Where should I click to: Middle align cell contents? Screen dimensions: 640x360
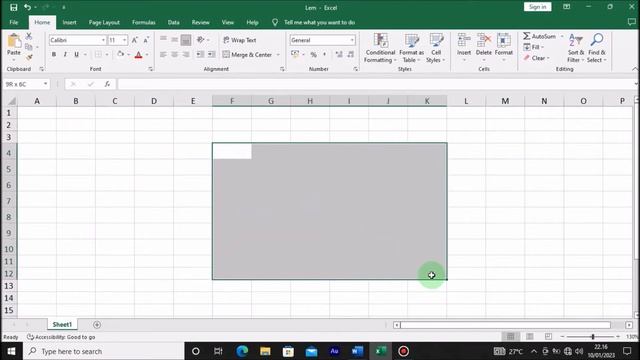click(174, 40)
